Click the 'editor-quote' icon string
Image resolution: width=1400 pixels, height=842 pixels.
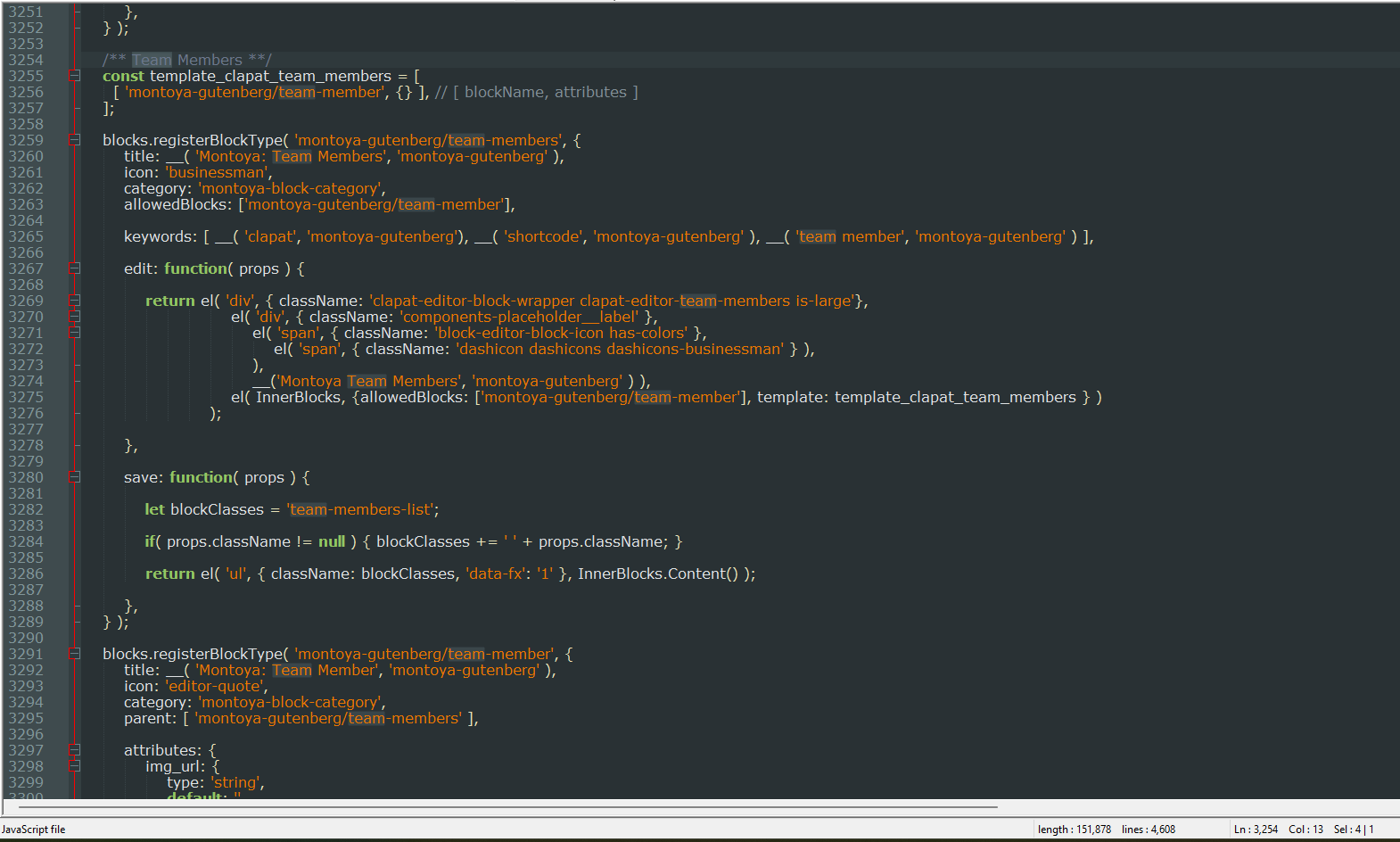(x=214, y=686)
